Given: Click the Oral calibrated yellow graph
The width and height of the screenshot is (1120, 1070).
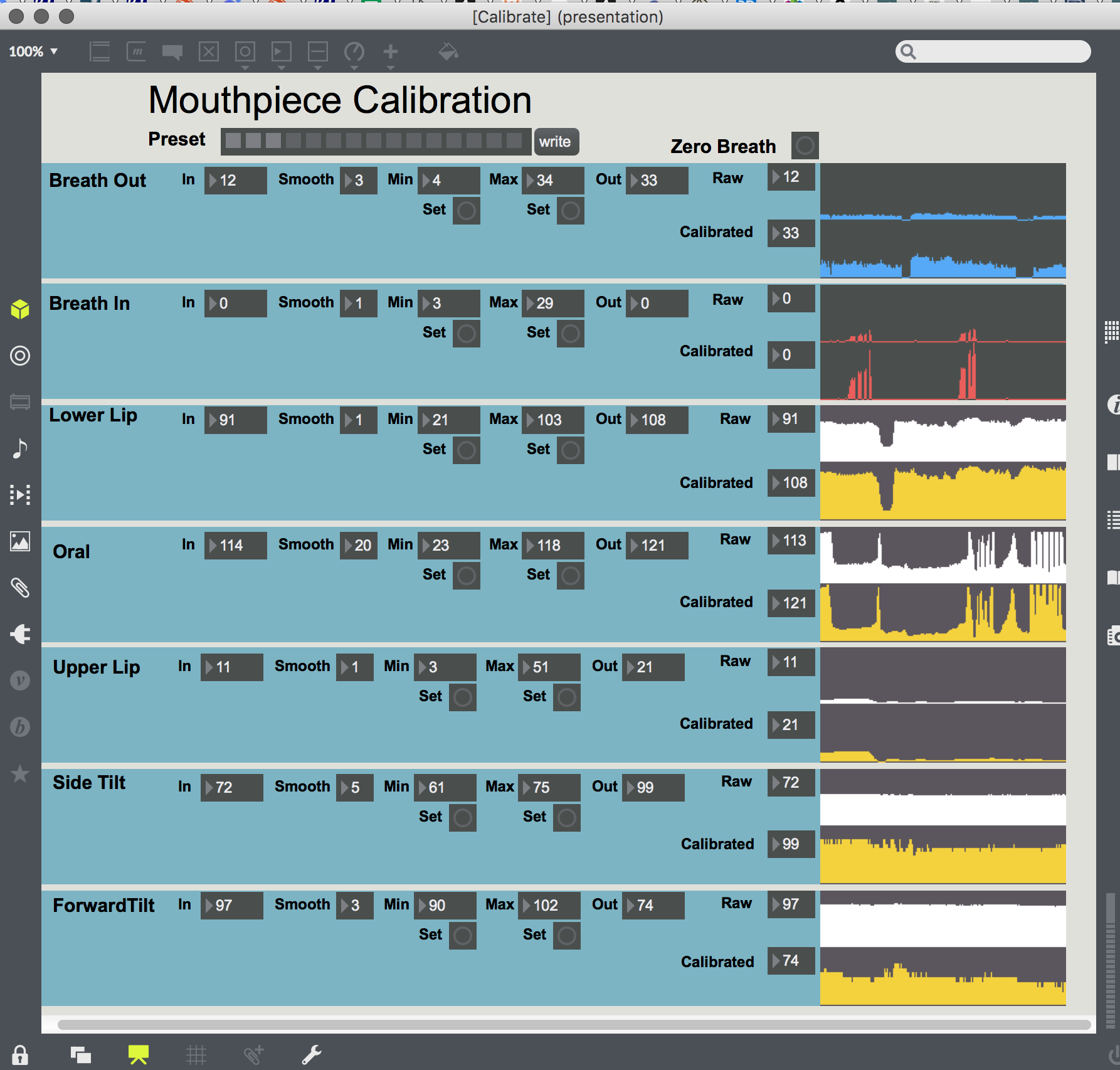Looking at the screenshot, I should point(943,613).
